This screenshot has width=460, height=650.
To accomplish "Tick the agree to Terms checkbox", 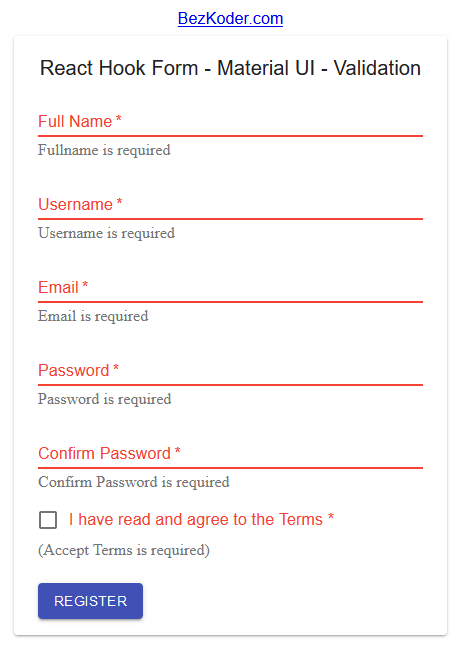I will pos(48,520).
